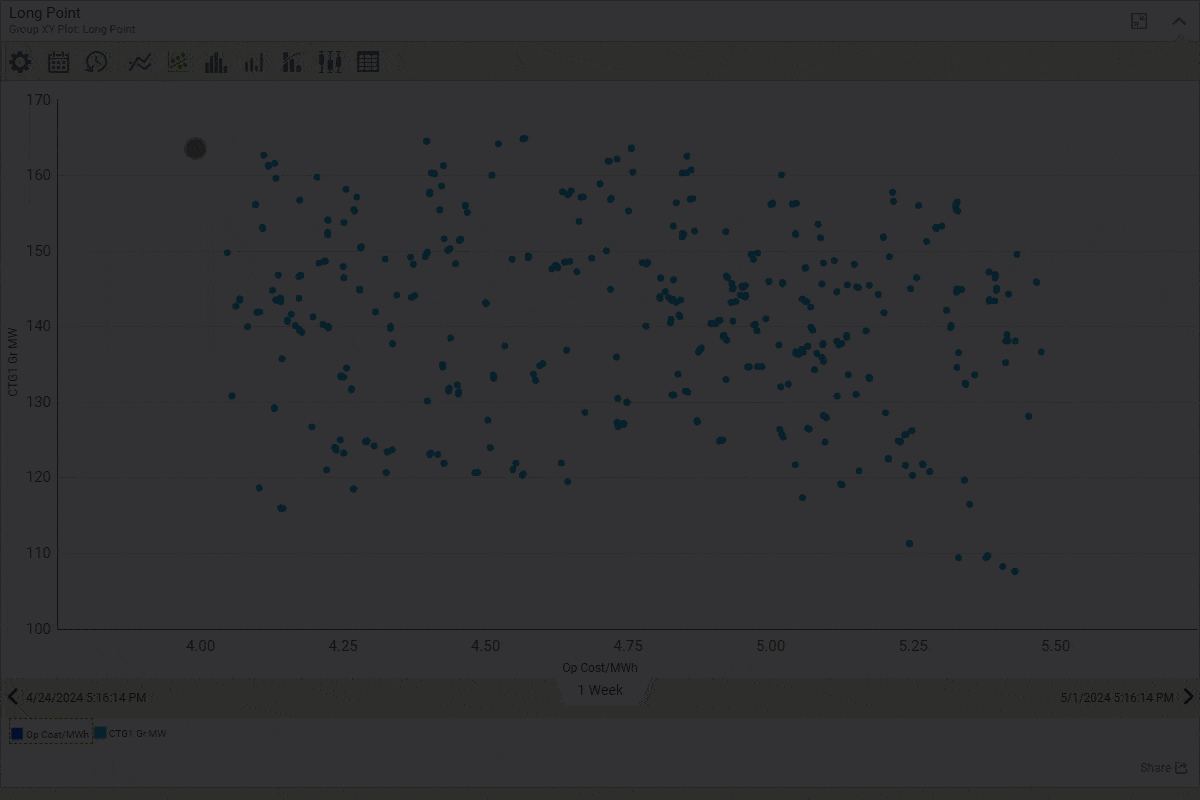Select the XY scatter plot view
Image resolution: width=1200 pixels, height=800 pixels.
(178, 62)
